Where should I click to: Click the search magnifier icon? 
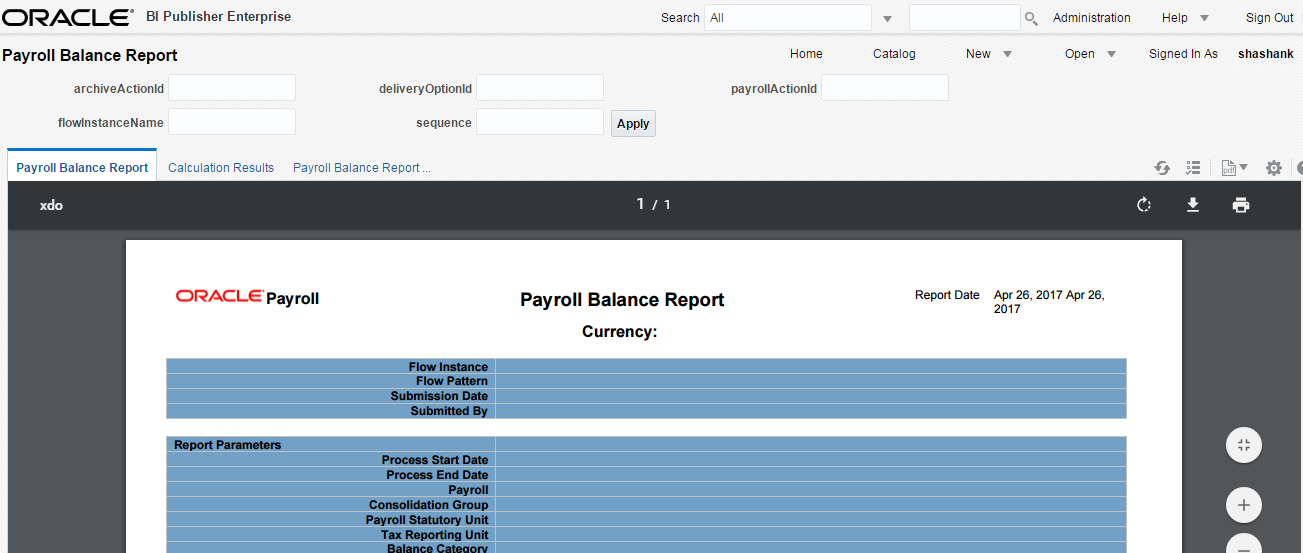click(x=1031, y=18)
